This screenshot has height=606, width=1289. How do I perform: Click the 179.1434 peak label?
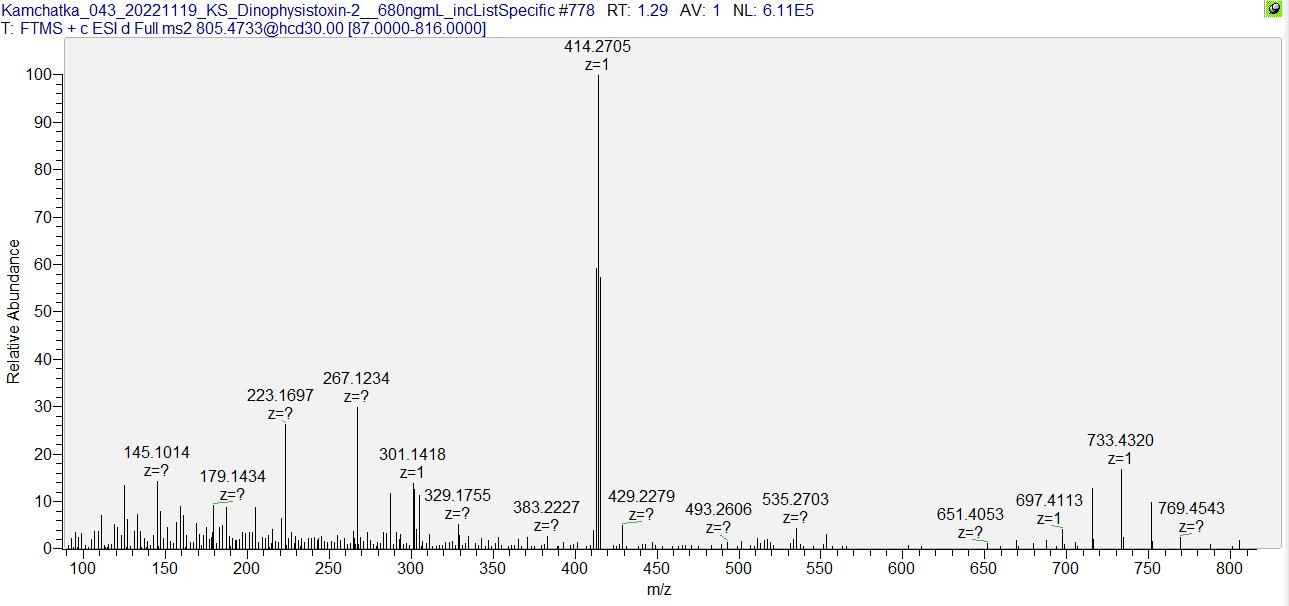[232, 477]
